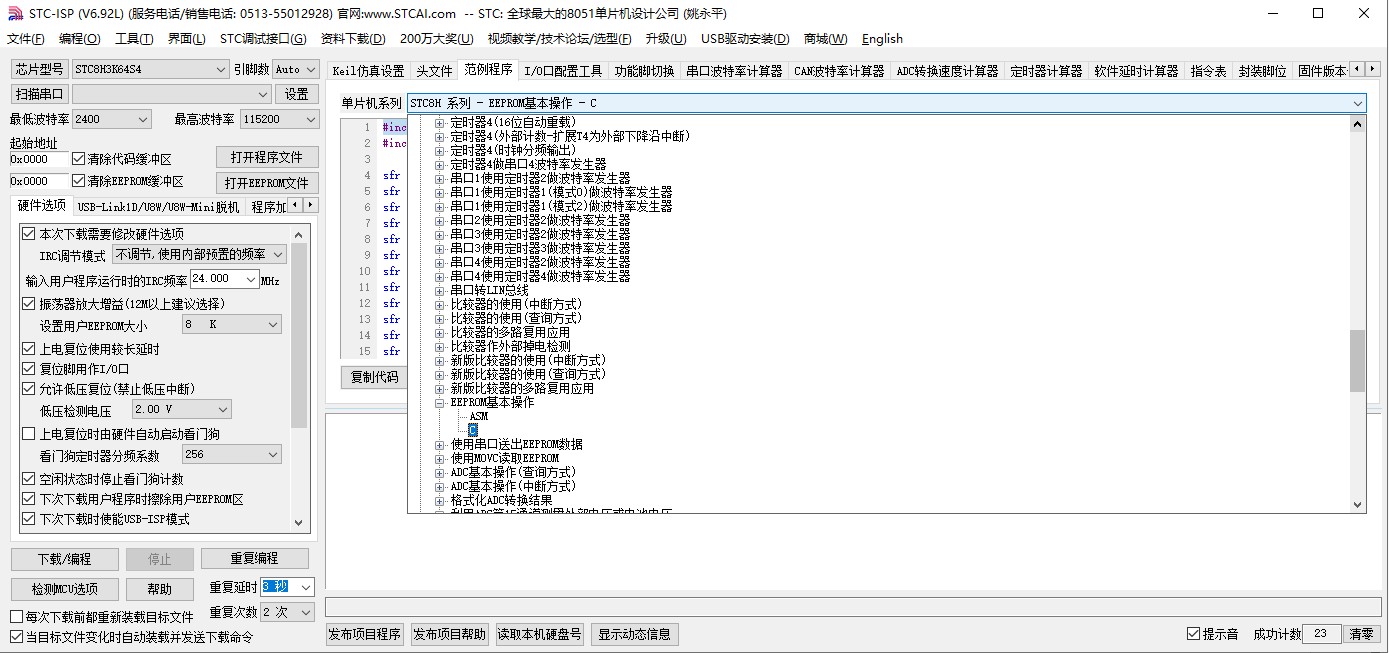Expand the 比较器的使用(中断方式) node
This screenshot has width=1389, height=653.
tap(439, 304)
